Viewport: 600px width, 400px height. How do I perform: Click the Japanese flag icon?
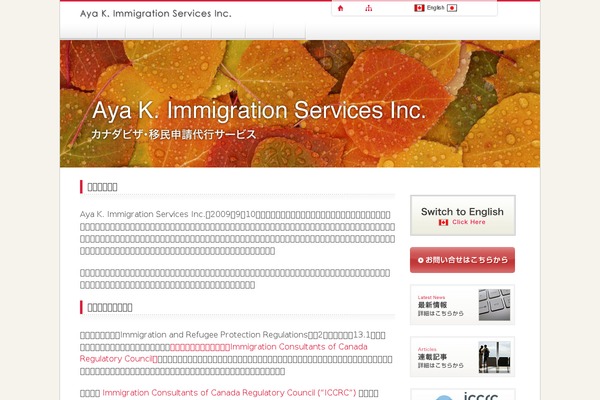(452, 8)
